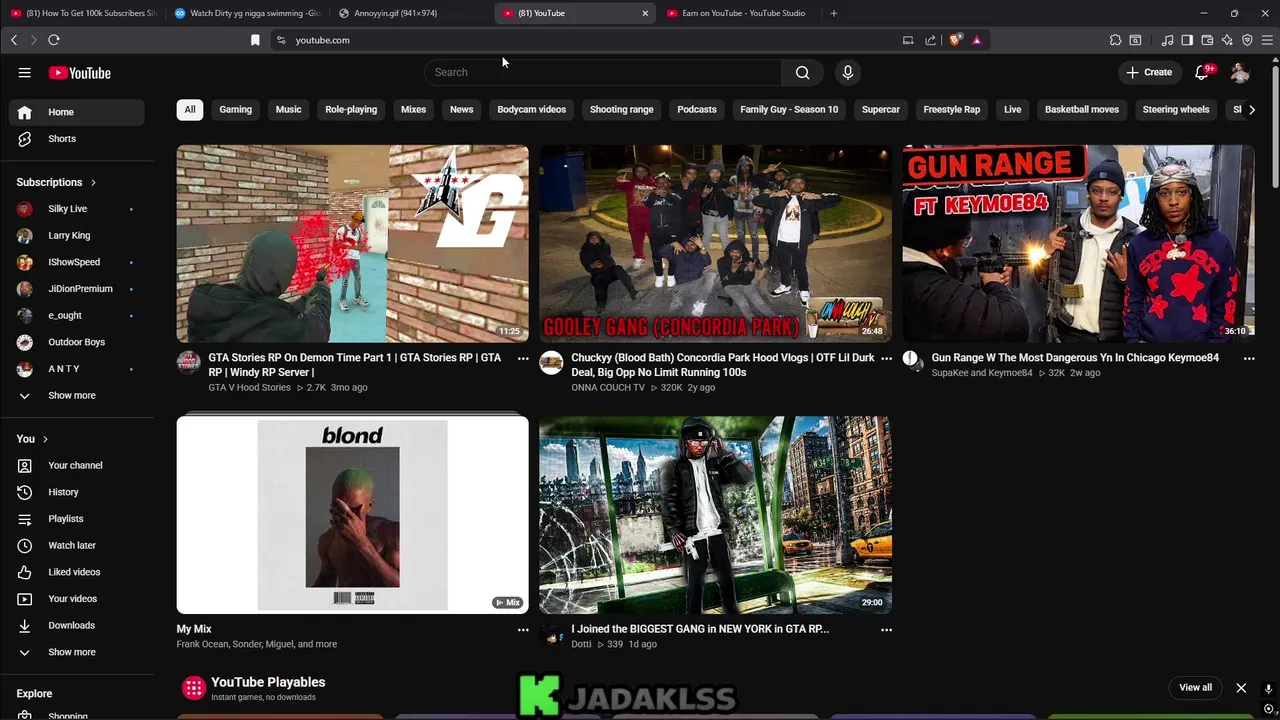Image resolution: width=1280 pixels, height=720 pixels.
Task: Open Playlists in sidebar
Action: (x=77, y=519)
